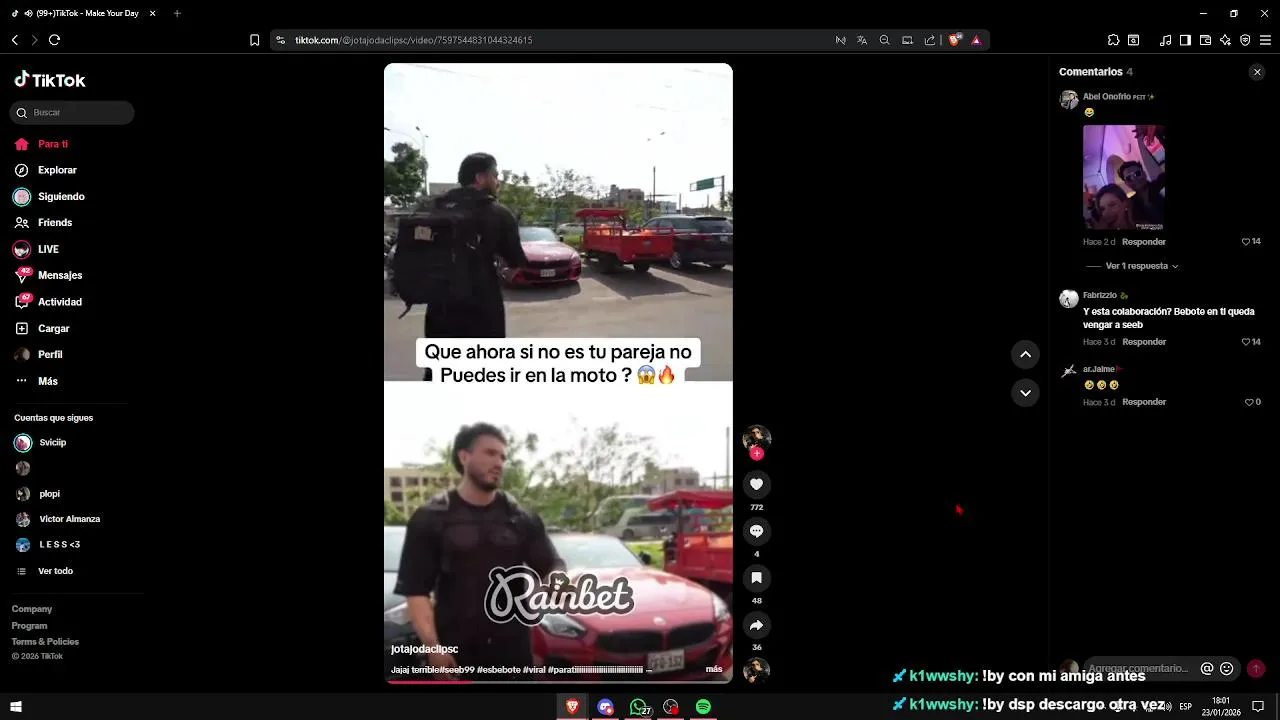Go to previous video up arrow

coord(1025,354)
